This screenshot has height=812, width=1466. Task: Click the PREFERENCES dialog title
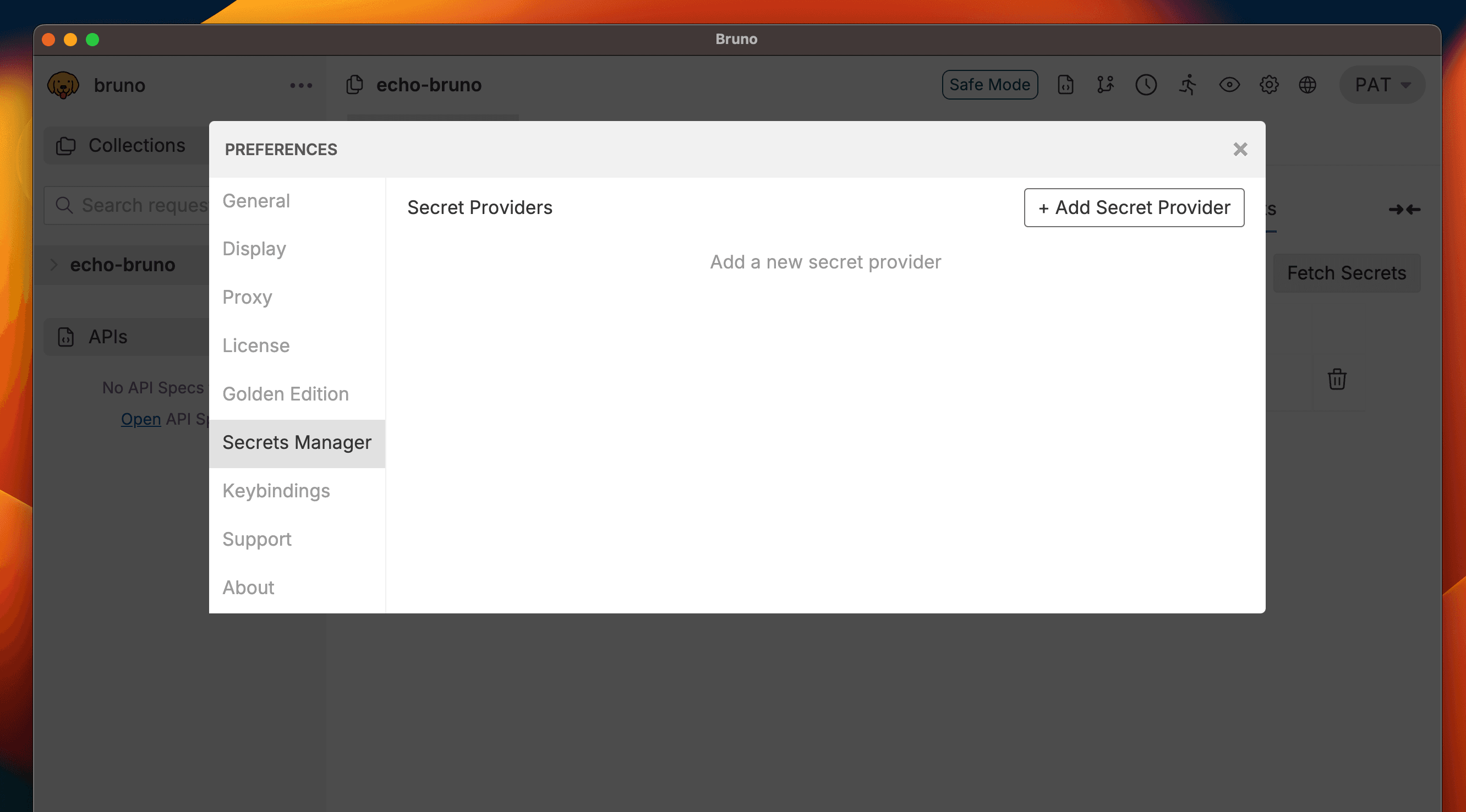[281, 149]
